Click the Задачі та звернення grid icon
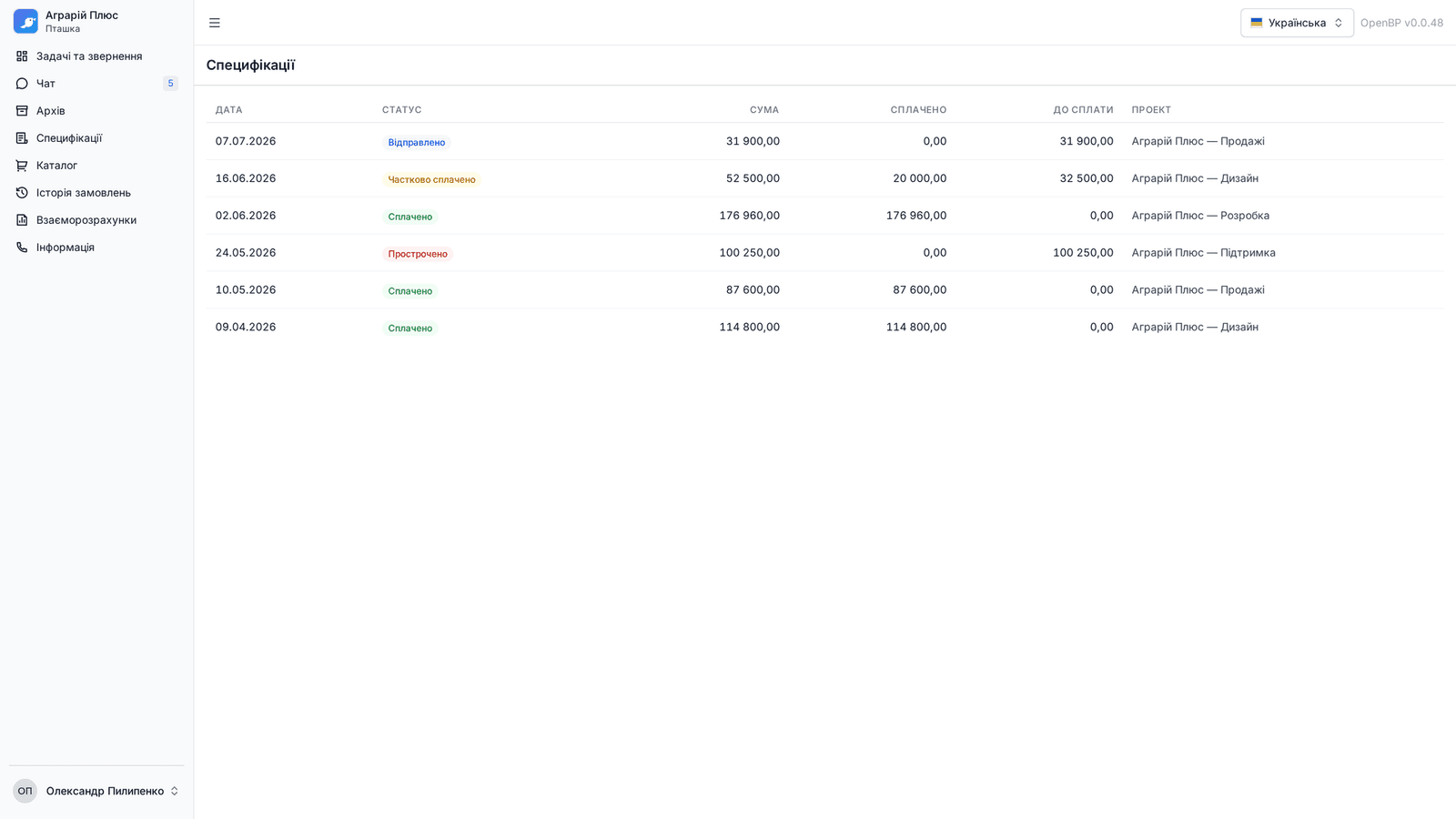The width and height of the screenshot is (1456, 819). coord(22,56)
